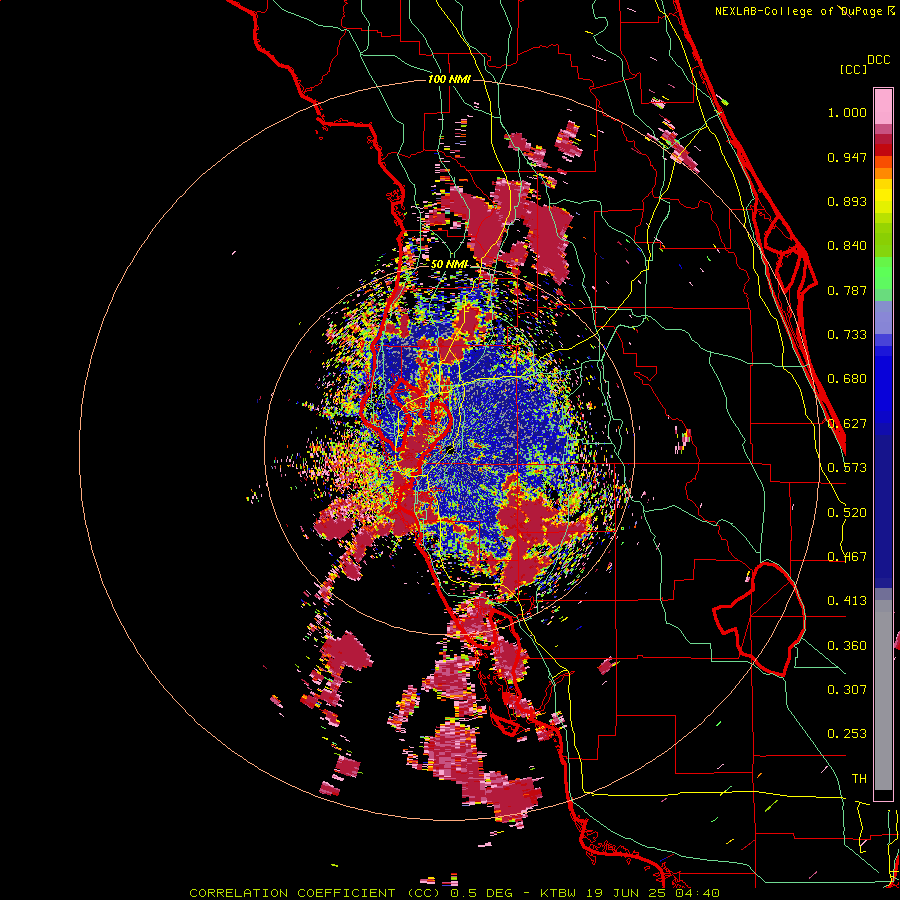Click the 0.840 scale value
The image size is (900, 900).
click(847, 246)
